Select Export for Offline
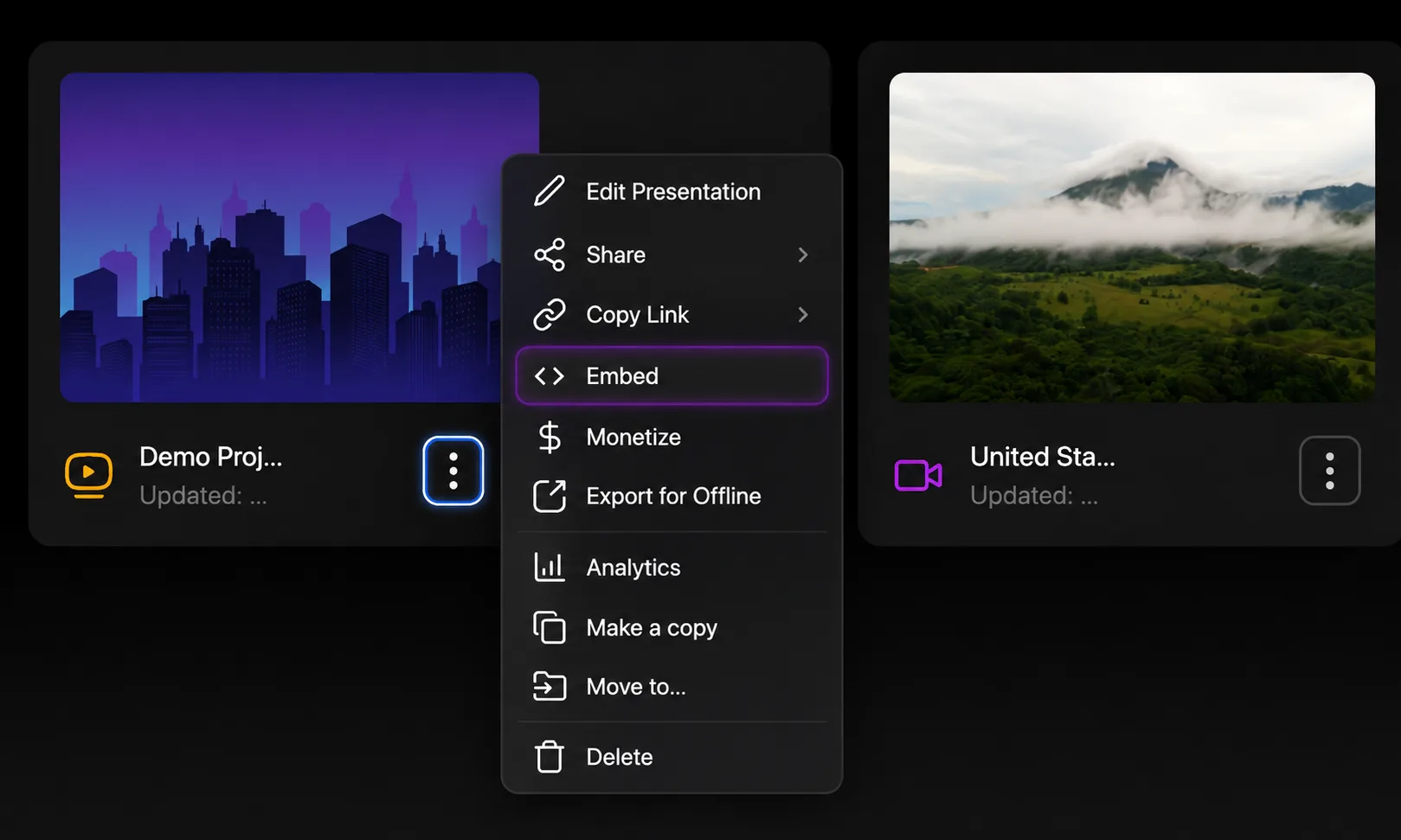Screen dimensions: 1401x840 [672, 497]
